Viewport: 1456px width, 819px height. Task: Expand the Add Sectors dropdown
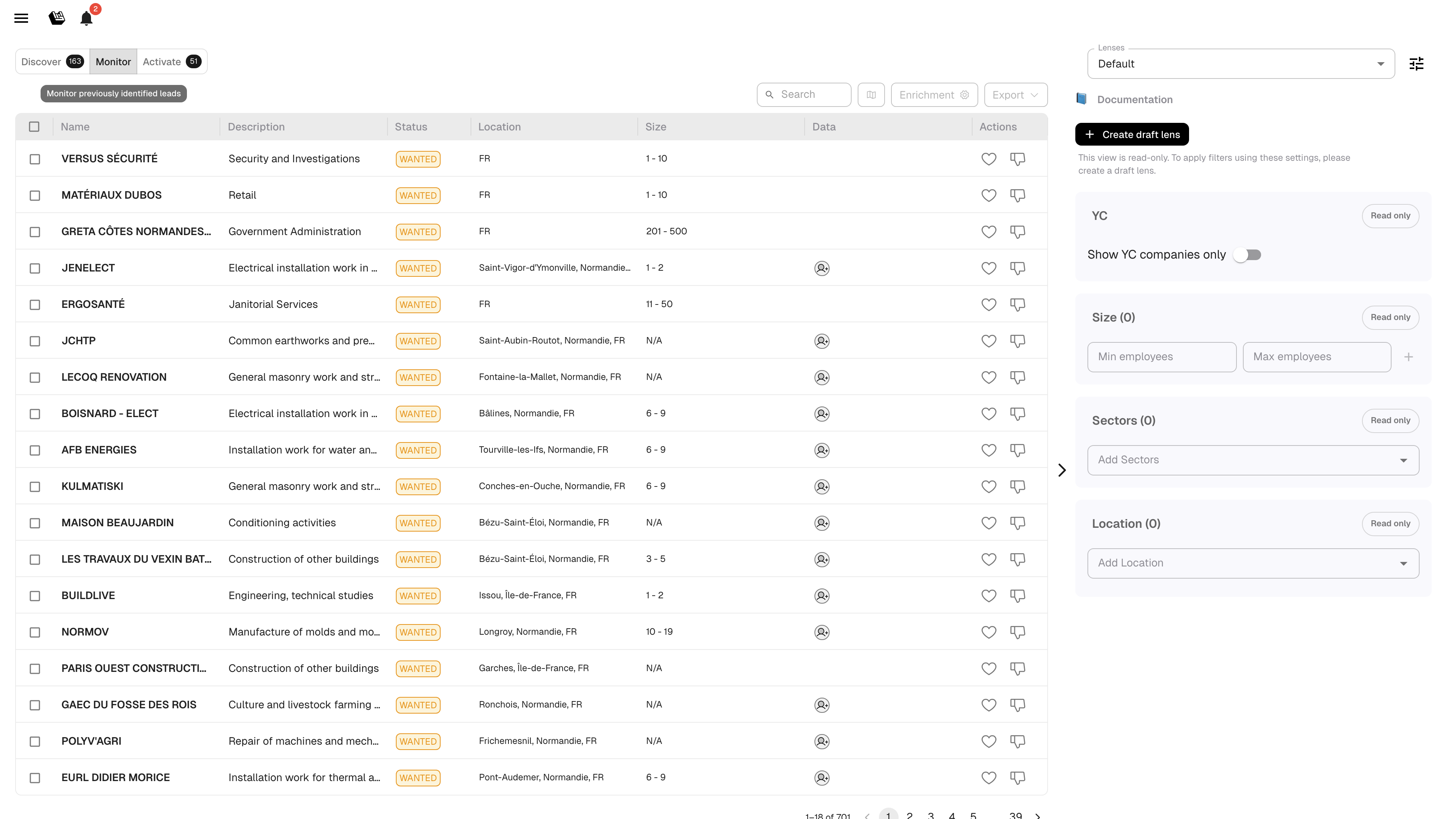tap(1252, 460)
